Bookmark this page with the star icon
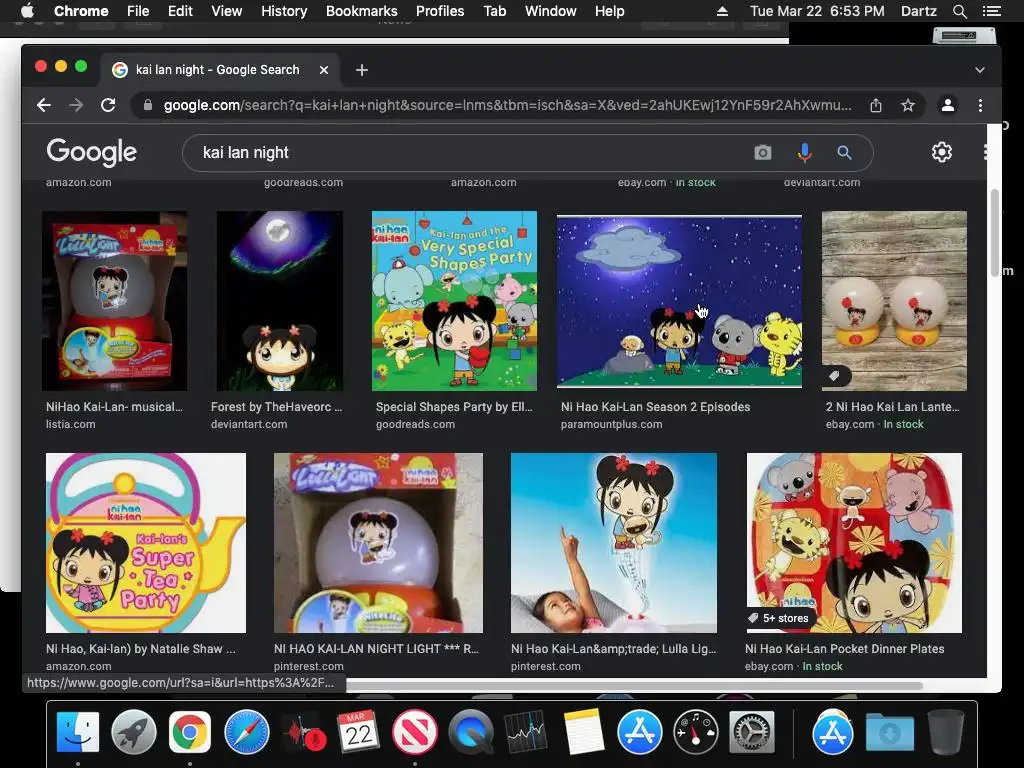 click(x=908, y=105)
